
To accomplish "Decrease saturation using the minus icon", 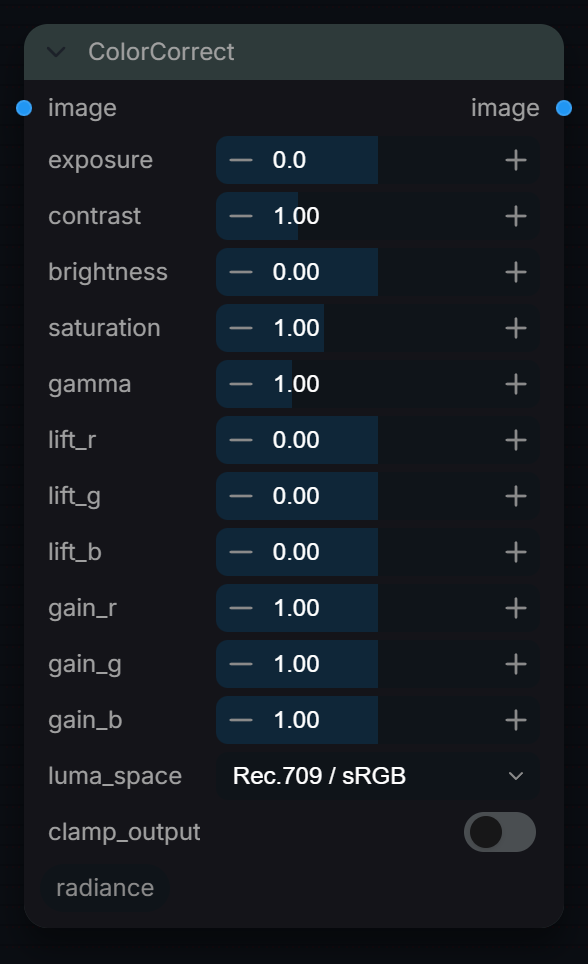I will pyautogui.click(x=241, y=328).
